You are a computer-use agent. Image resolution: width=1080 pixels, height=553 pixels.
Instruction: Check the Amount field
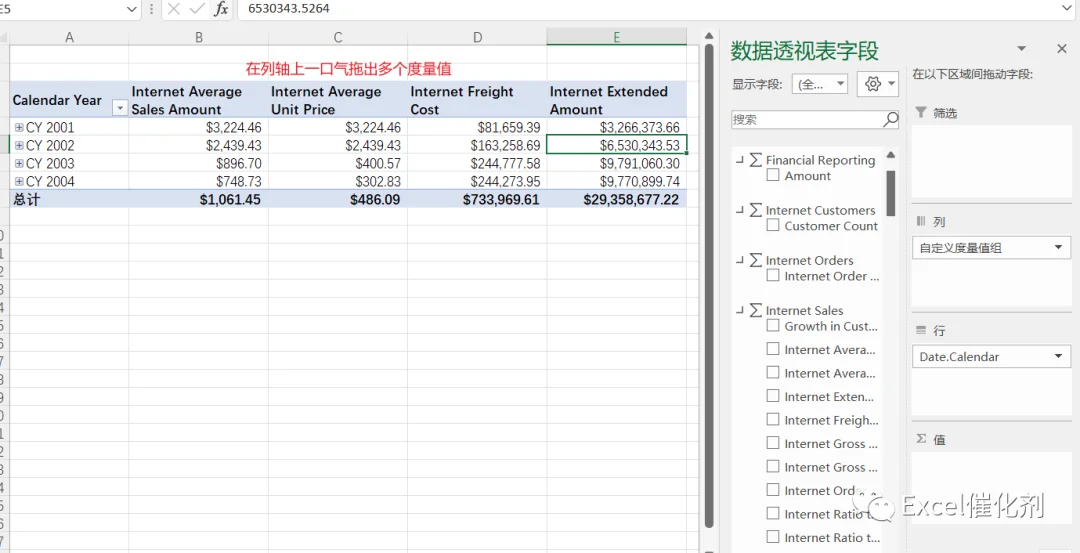point(773,176)
